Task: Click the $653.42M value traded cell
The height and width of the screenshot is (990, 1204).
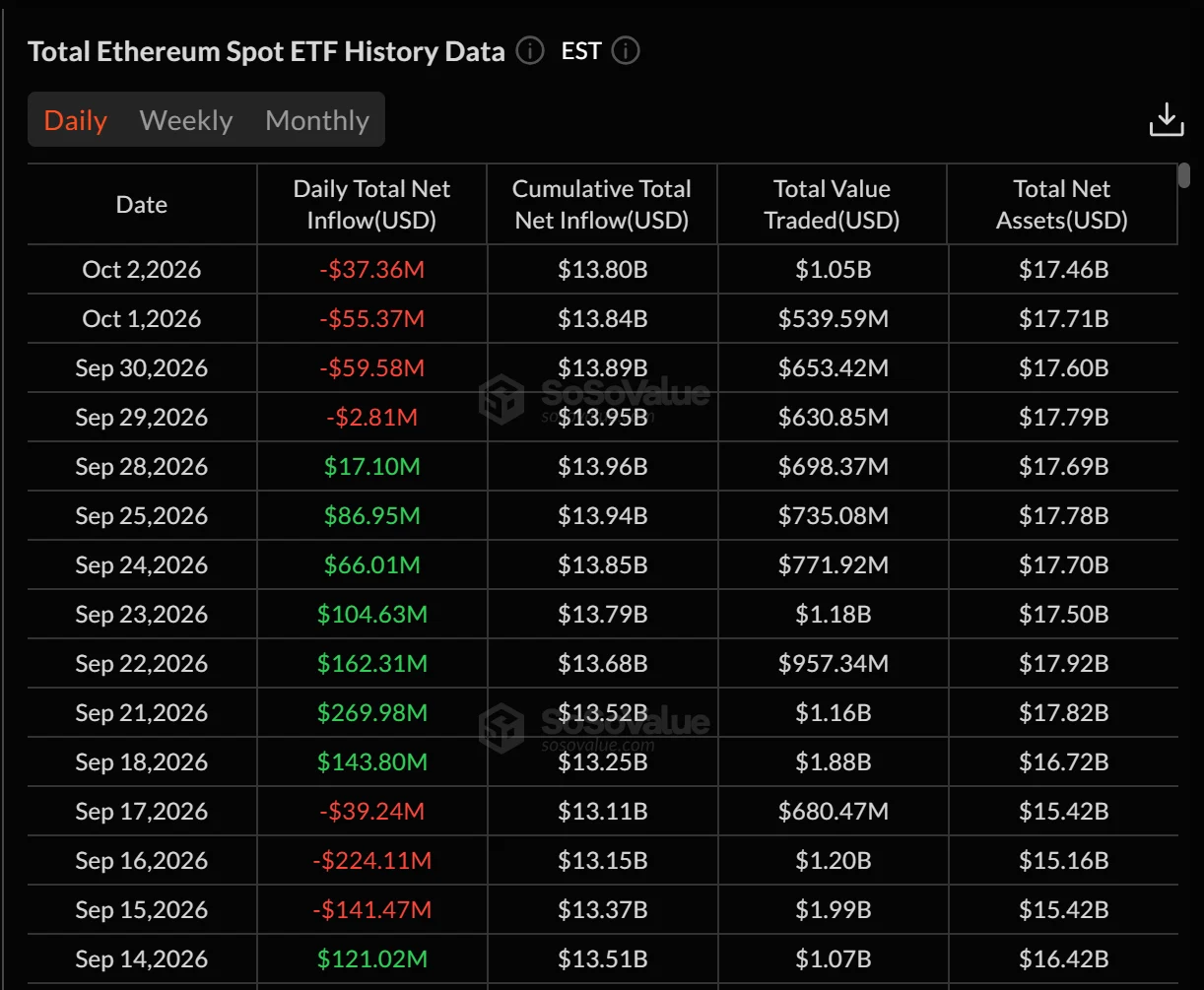Action: pos(833,367)
